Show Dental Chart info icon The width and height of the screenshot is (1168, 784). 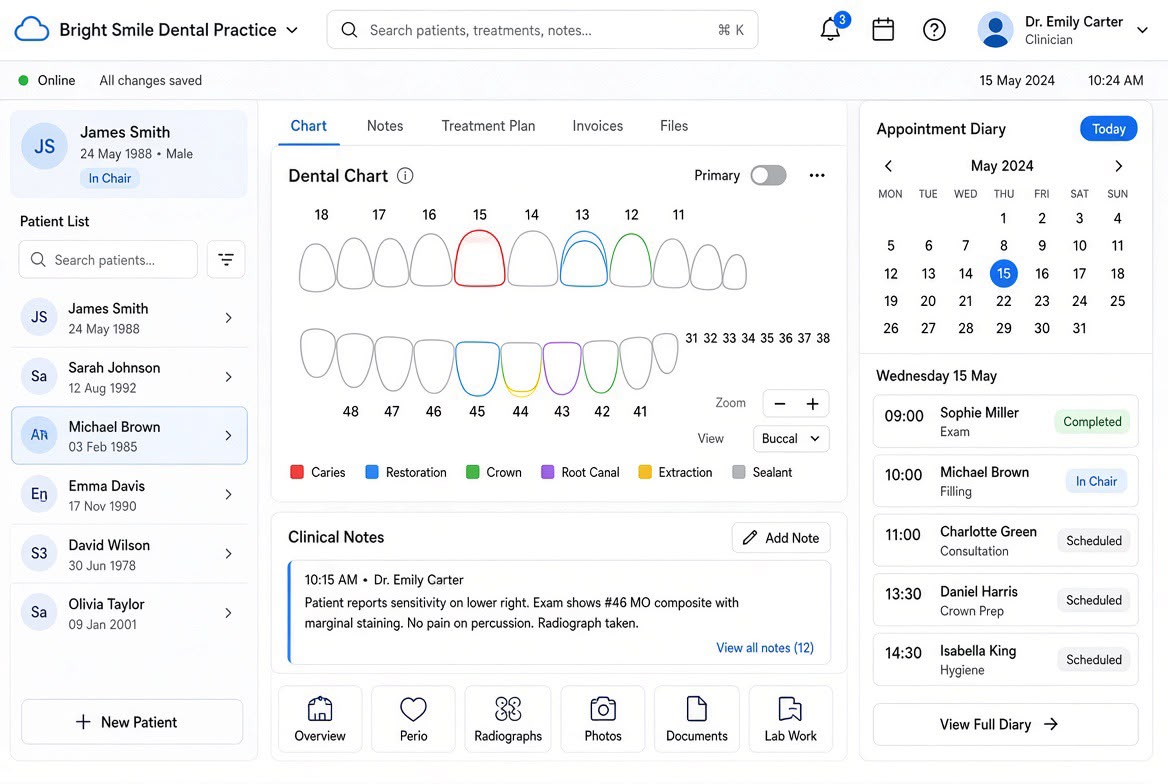[405, 176]
